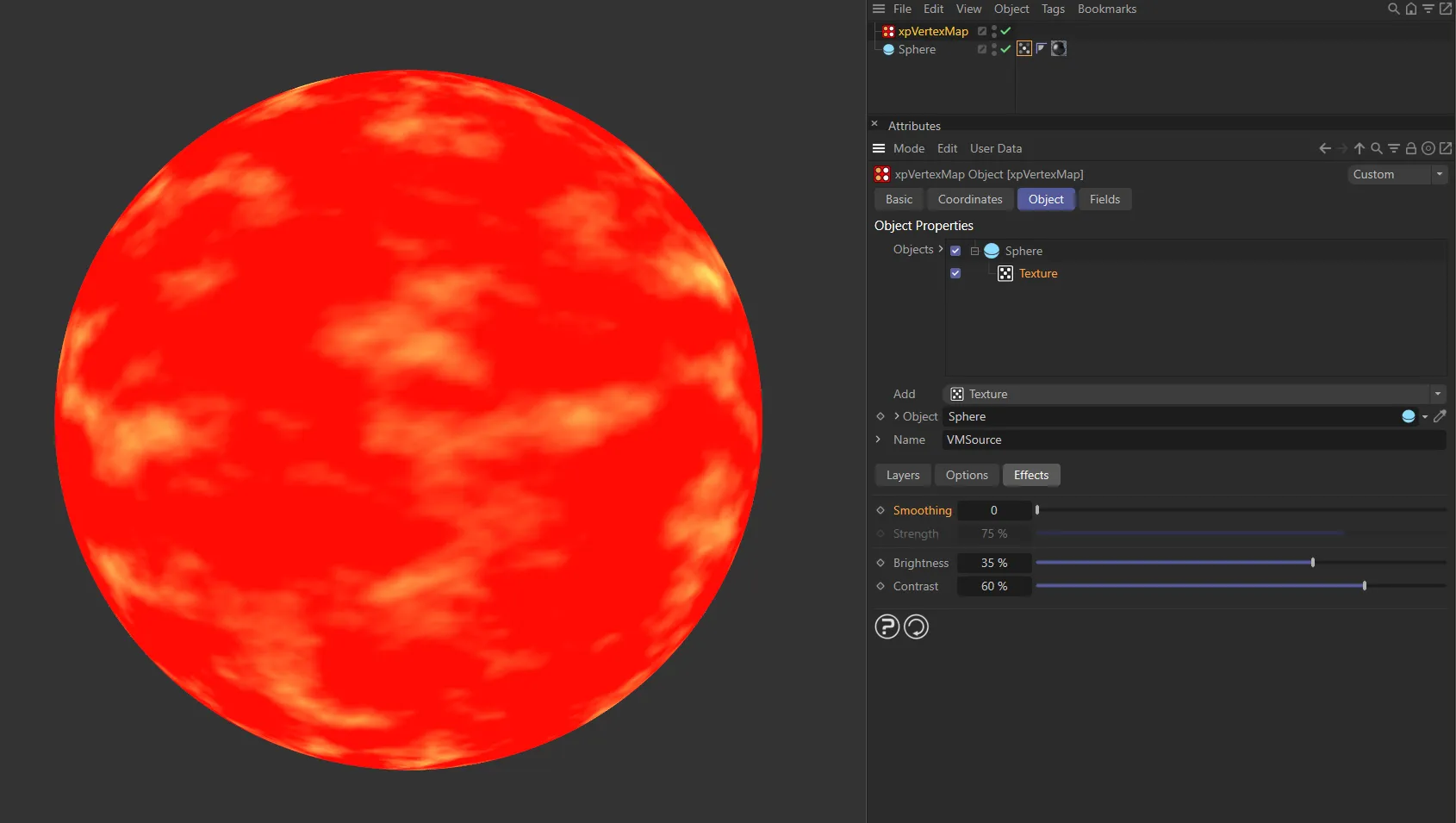Screen dimensions: 1456x823
Task: Select the Phong tag on the Sphere
Action: (1042, 48)
